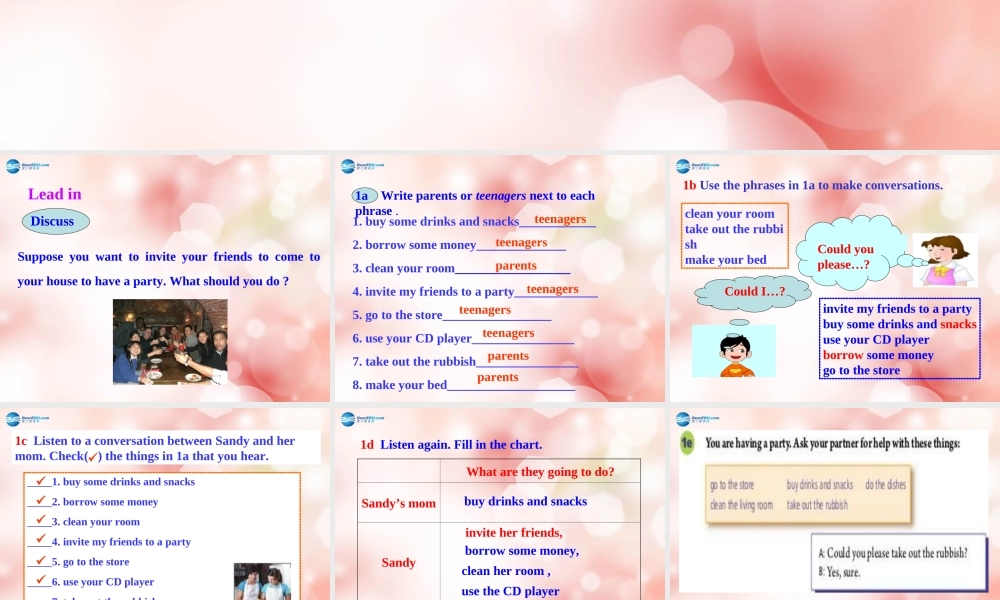Click the logo on the 1a slide

point(362,166)
